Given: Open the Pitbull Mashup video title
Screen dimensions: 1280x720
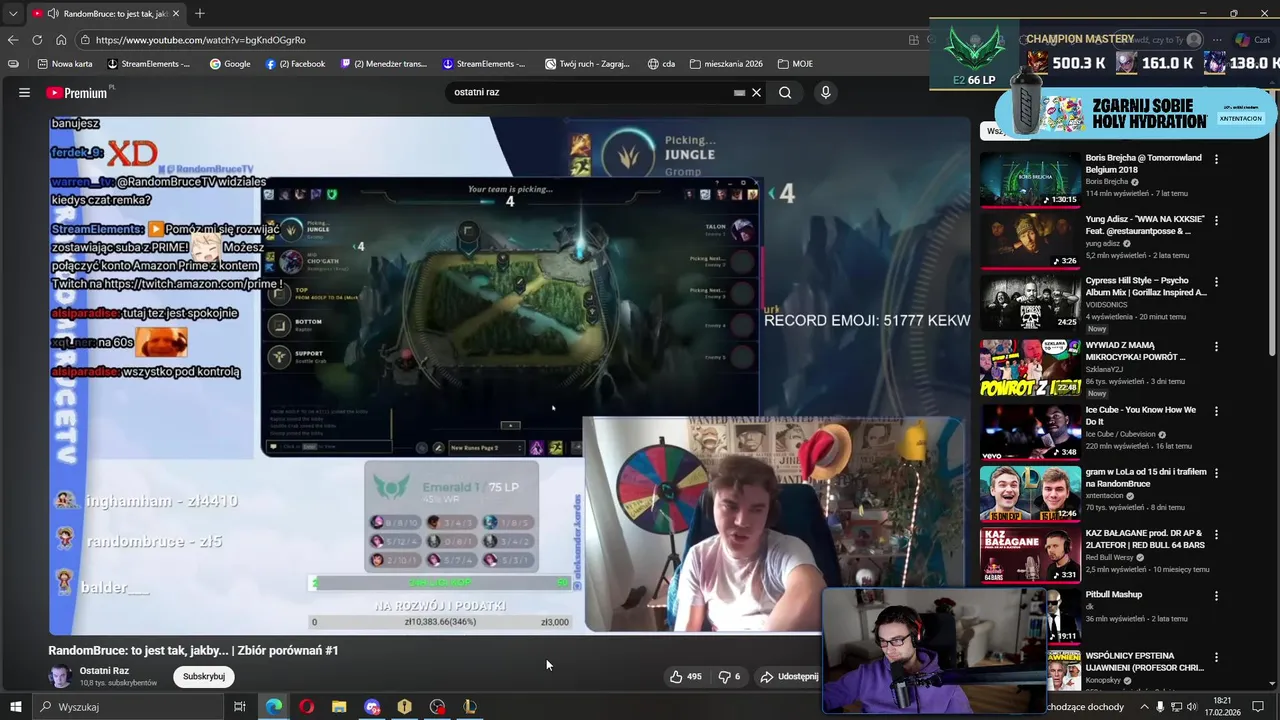Looking at the screenshot, I should point(1113,594).
